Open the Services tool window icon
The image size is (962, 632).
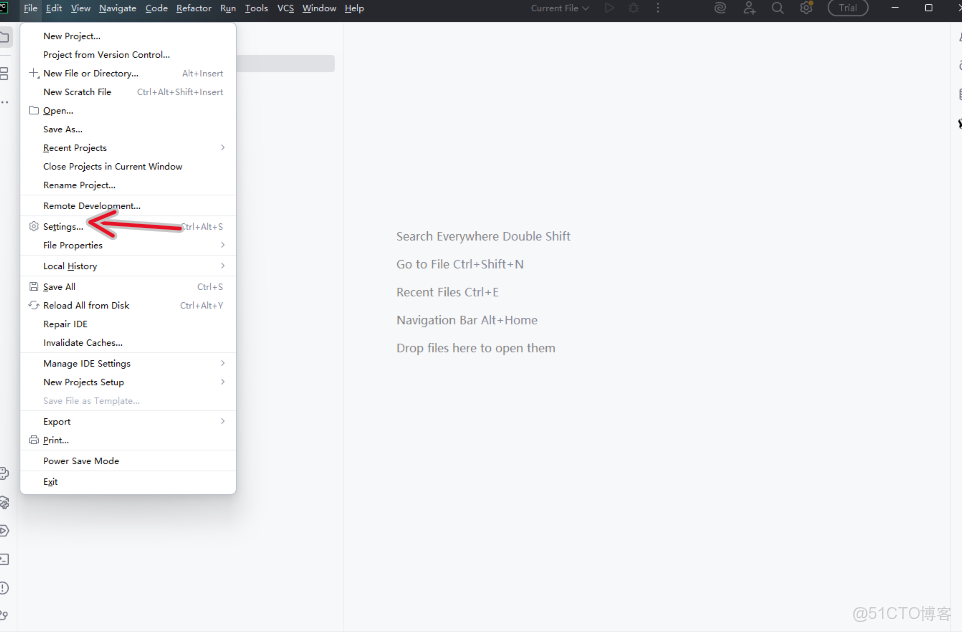4,531
